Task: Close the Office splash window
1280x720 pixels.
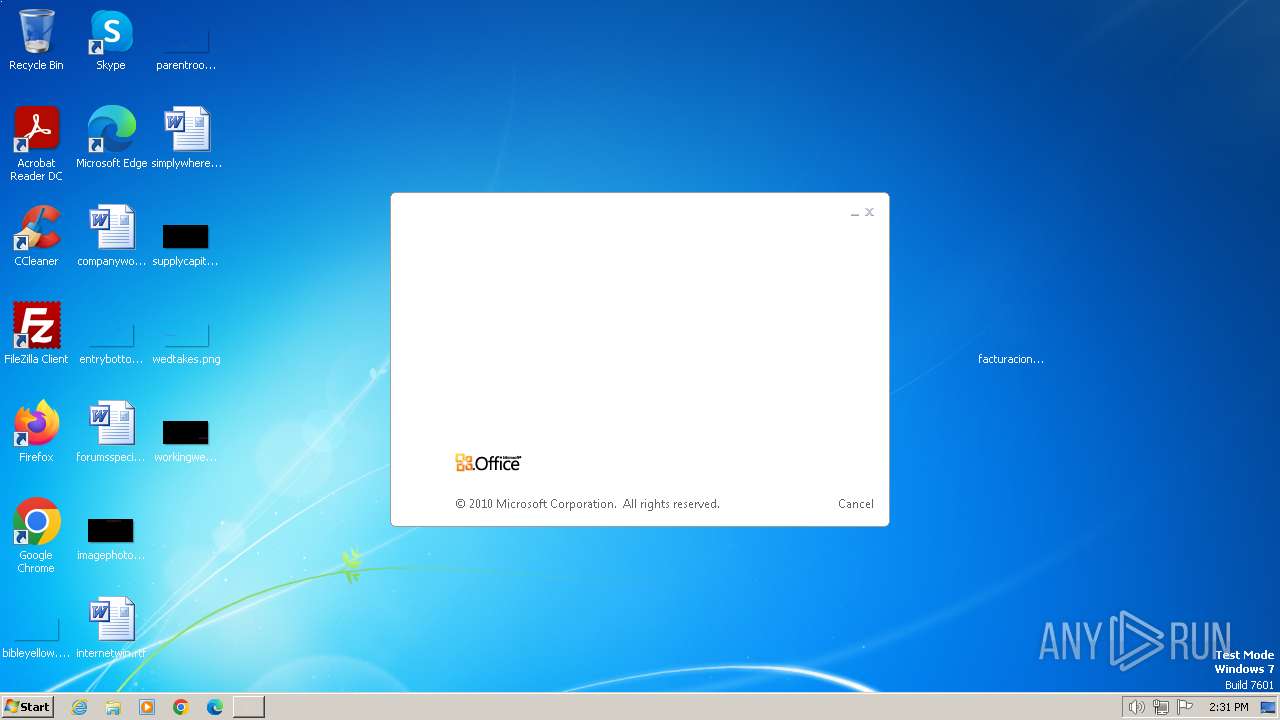Action: (869, 212)
